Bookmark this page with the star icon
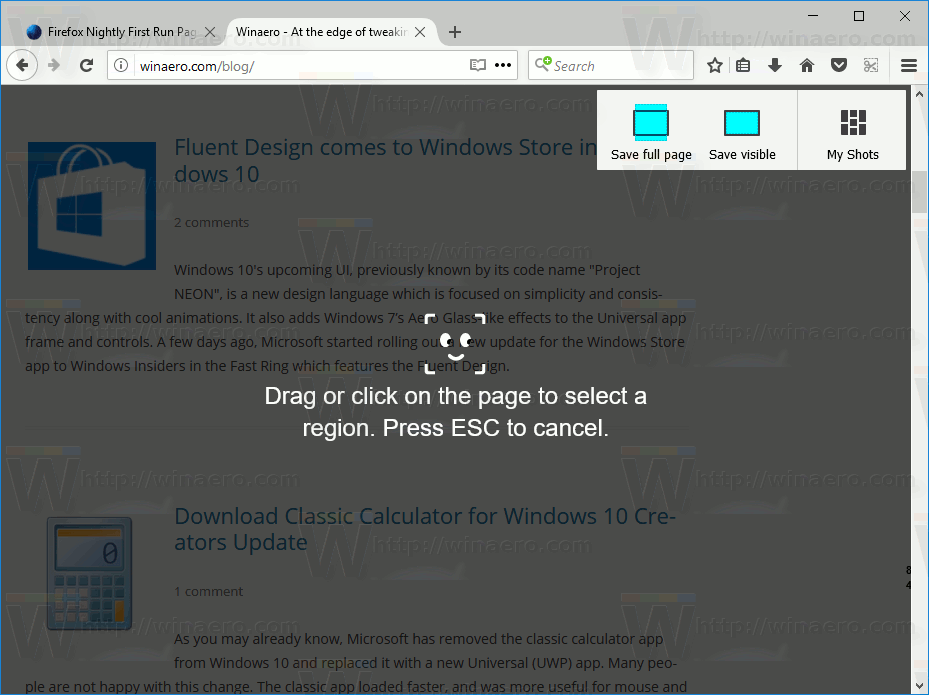 click(x=715, y=64)
